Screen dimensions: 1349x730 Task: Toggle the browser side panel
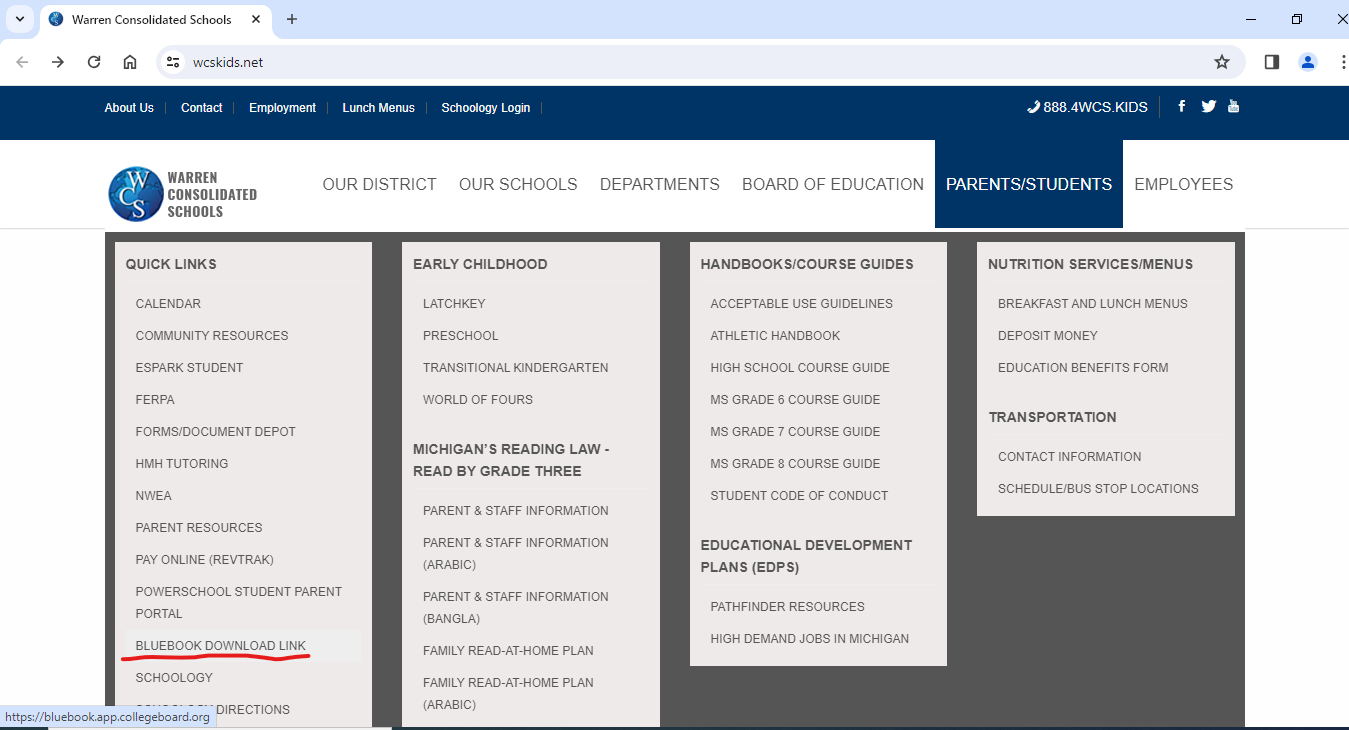tap(1271, 62)
